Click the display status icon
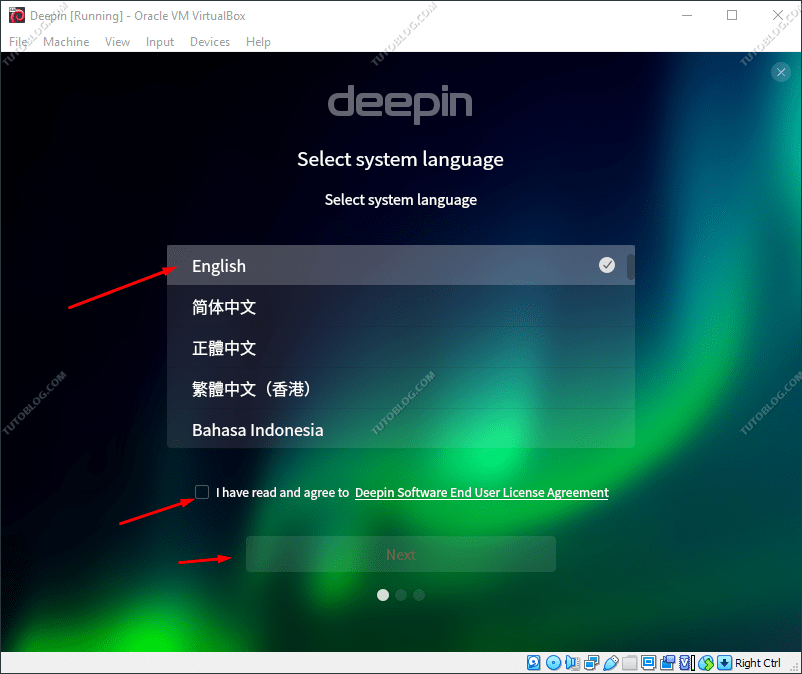The width and height of the screenshot is (802, 674). [x=649, y=663]
